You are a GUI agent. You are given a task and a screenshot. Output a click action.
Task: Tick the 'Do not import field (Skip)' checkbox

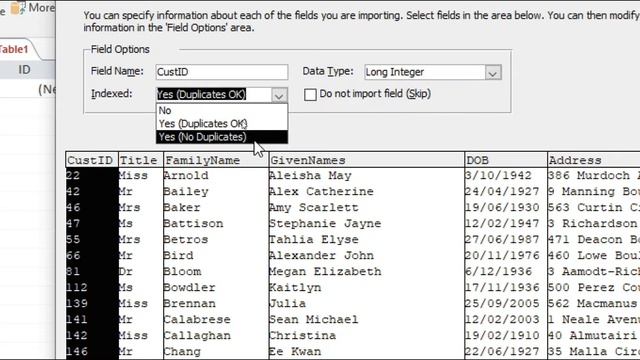tap(310, 95)
